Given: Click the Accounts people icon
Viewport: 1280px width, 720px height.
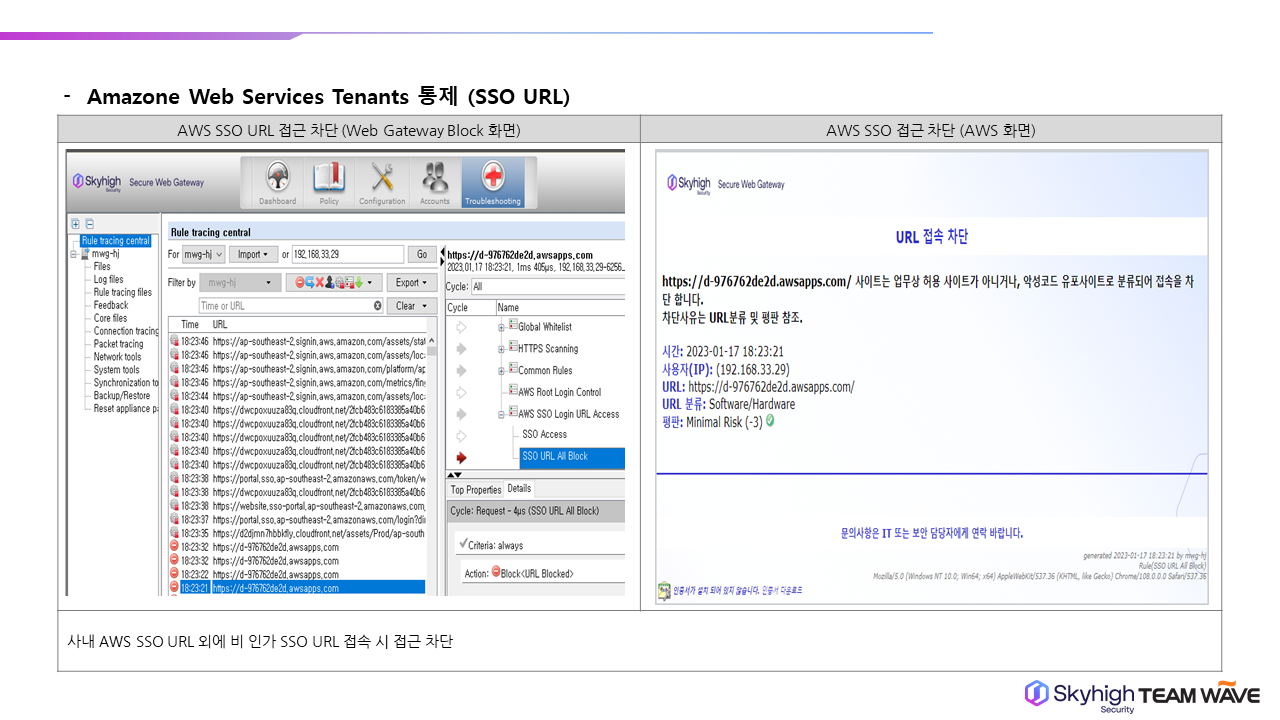Looking at the screenshot, I should click(x=434, y=181).
